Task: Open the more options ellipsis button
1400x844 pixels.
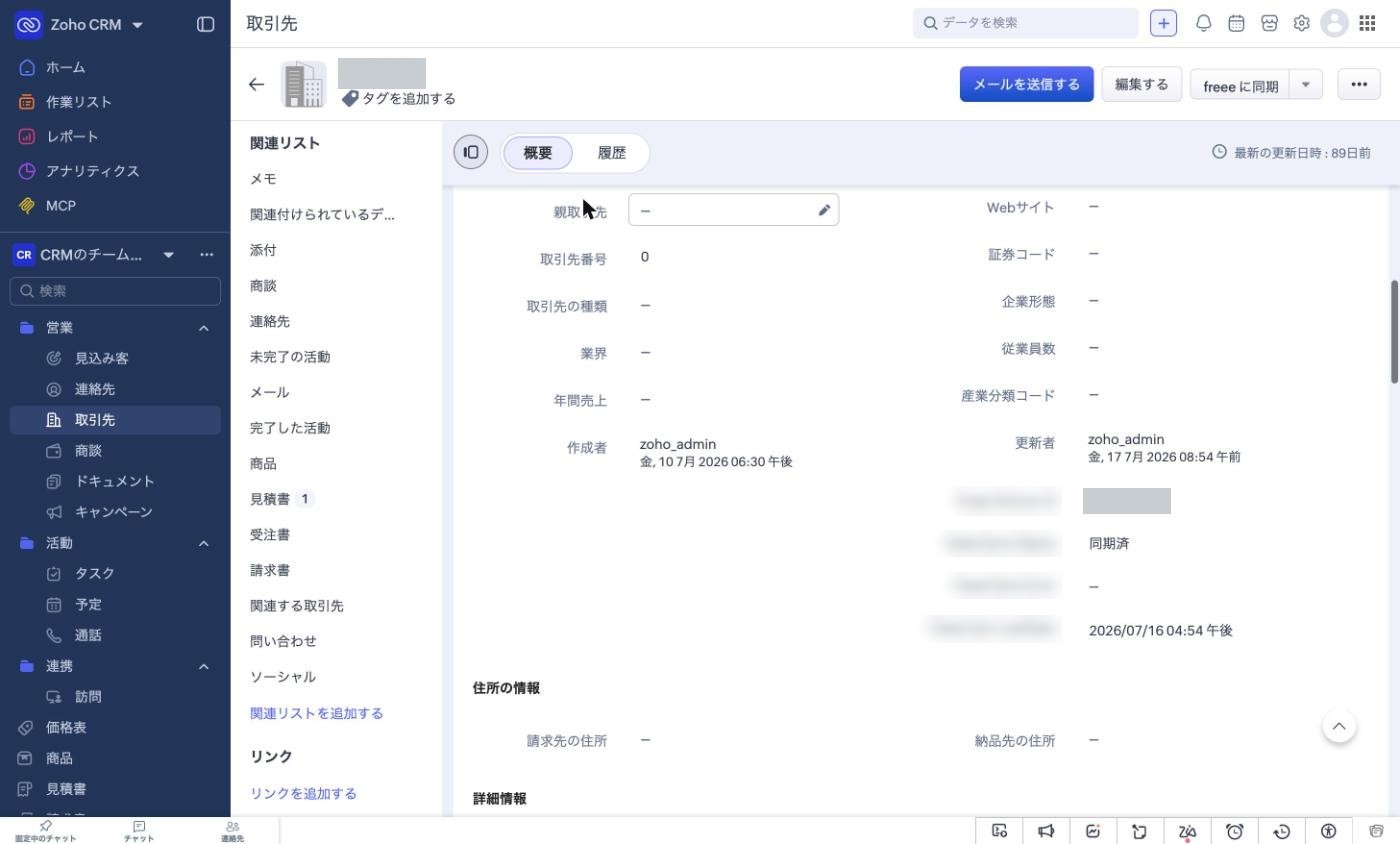Action: click(x=1358, y=84)
